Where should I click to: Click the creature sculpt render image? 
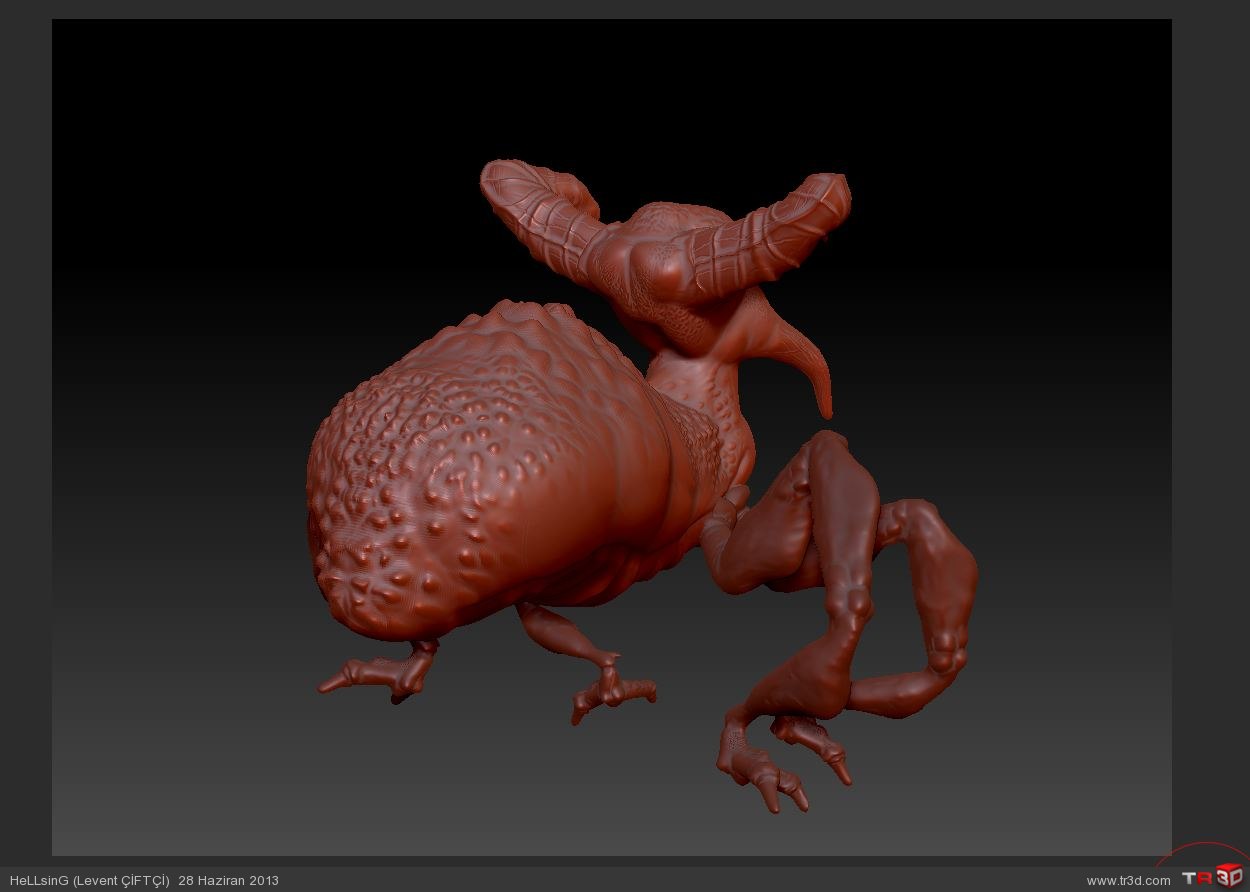coord(612,437)
